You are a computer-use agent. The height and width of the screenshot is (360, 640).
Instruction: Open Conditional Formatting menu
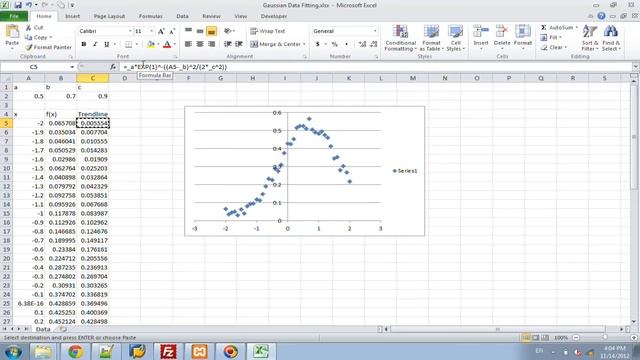coord(400,38)
